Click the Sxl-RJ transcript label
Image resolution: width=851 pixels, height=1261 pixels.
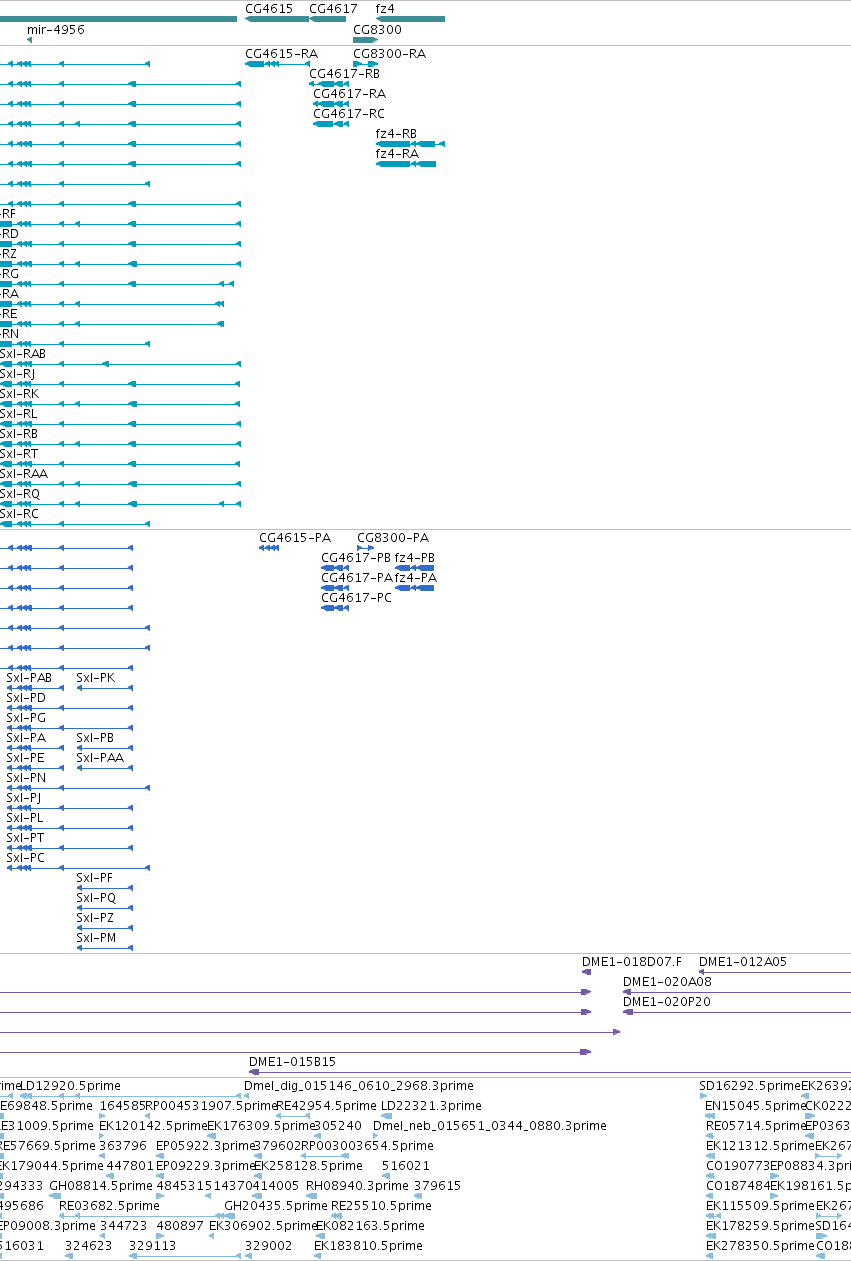(x=17, y=373)
